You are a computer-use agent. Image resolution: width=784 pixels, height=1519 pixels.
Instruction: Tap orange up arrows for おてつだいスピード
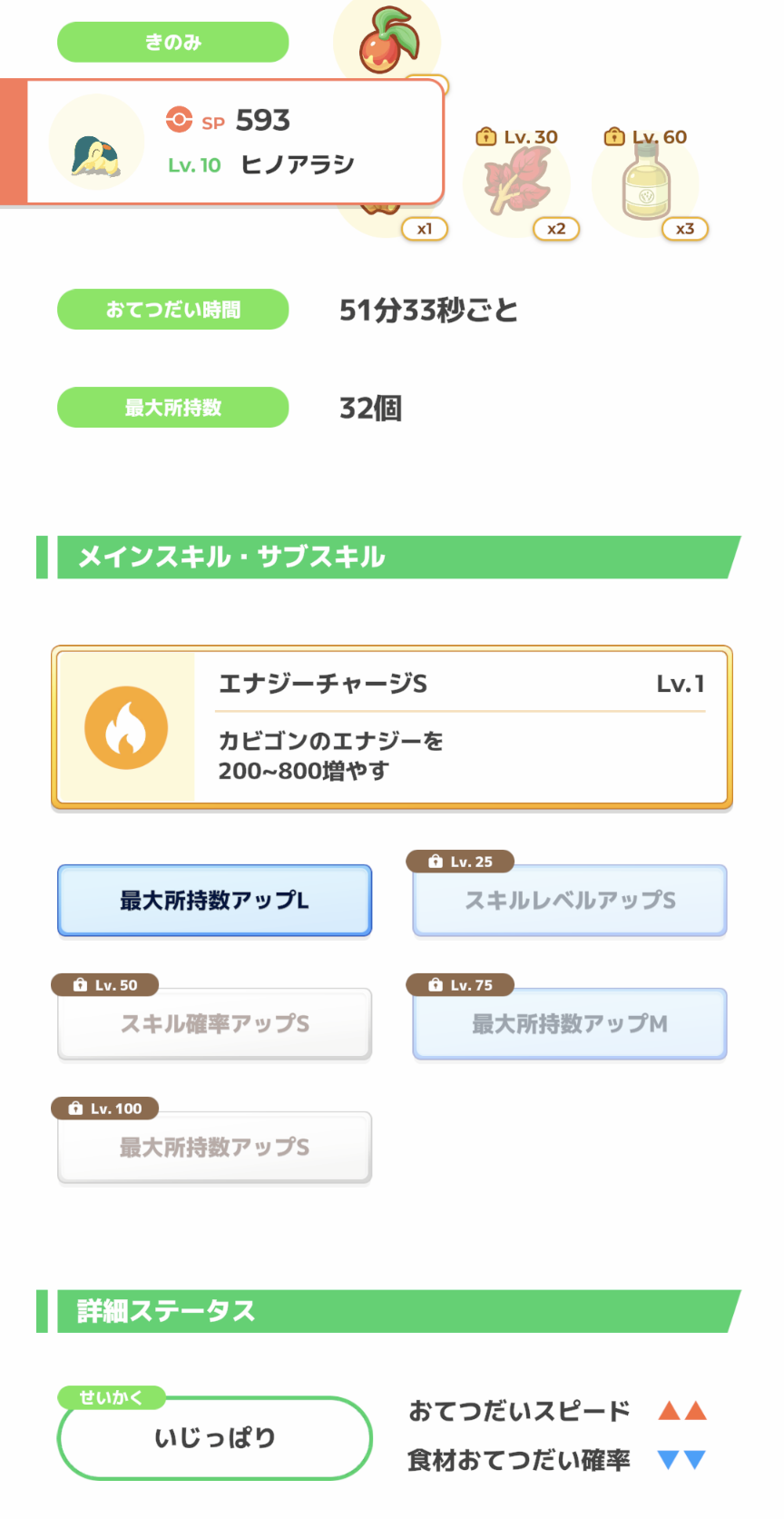click(x=682, y=1411)
